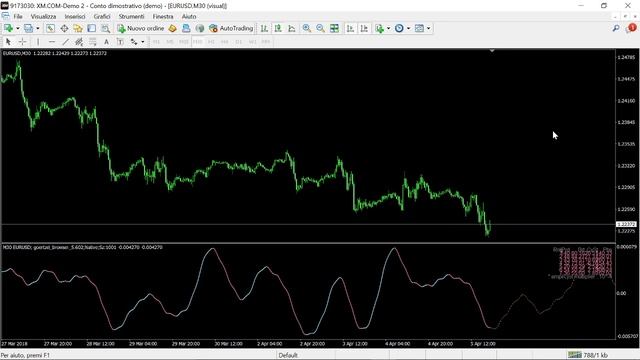Click the Default profile in status bar
This screenshot has height=360, width=640.
(x=288, y=355)
